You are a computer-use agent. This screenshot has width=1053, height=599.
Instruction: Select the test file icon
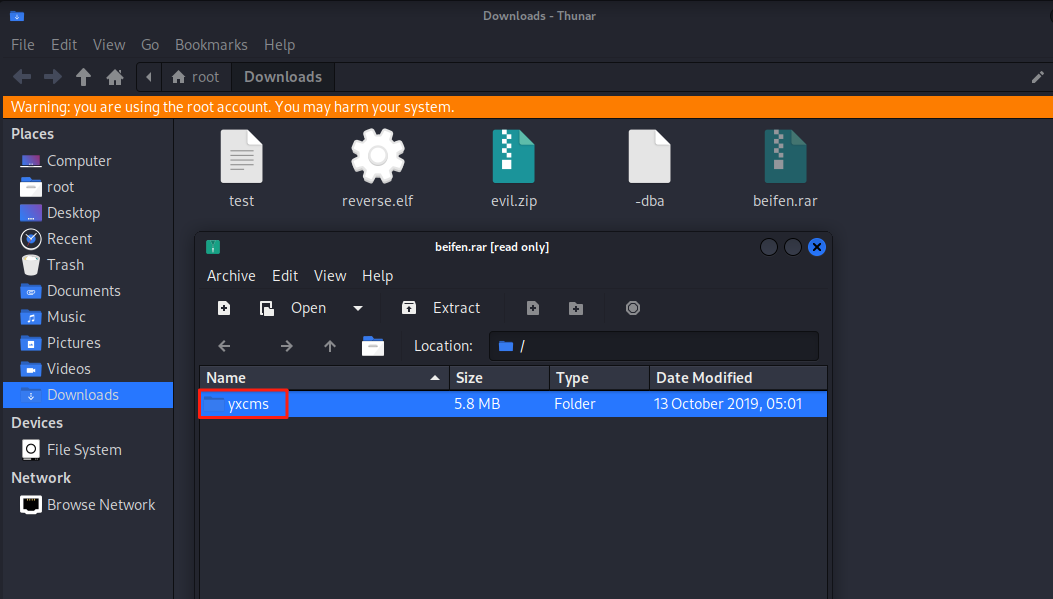(x=242, y=156)
